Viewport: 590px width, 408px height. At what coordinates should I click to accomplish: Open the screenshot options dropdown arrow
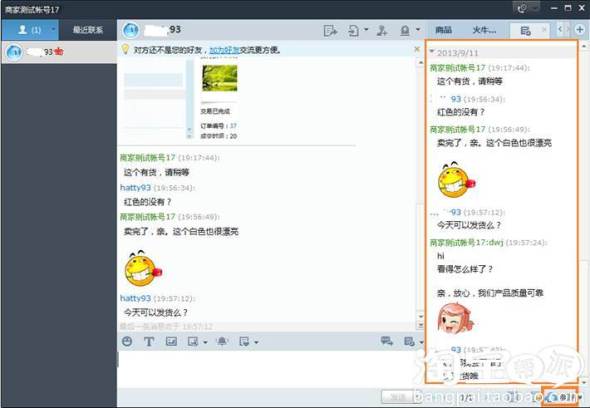205,342
